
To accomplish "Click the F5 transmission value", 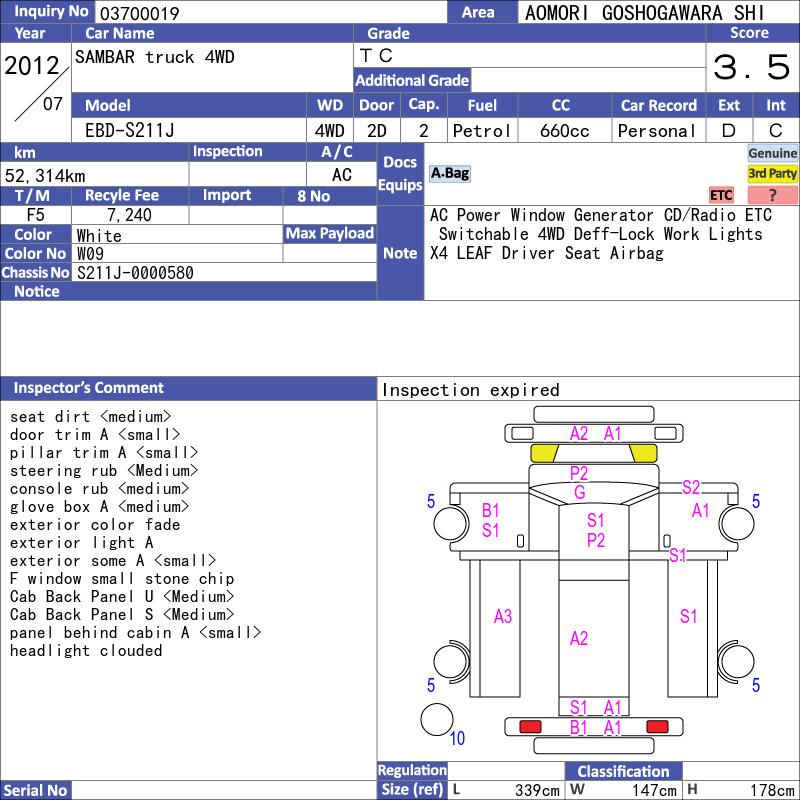I will (x=35, y=215).
